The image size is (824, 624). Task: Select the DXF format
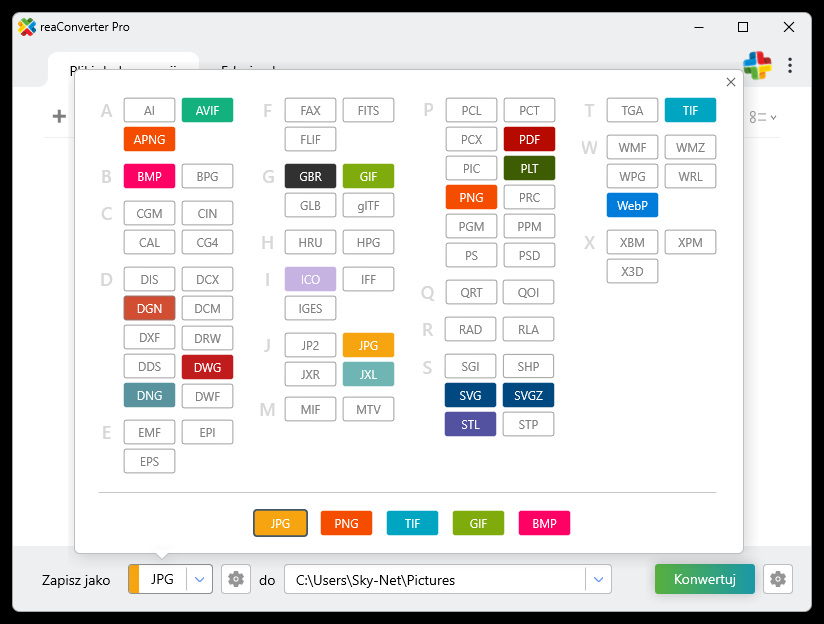pyautogui.click(x=149, y=337)
